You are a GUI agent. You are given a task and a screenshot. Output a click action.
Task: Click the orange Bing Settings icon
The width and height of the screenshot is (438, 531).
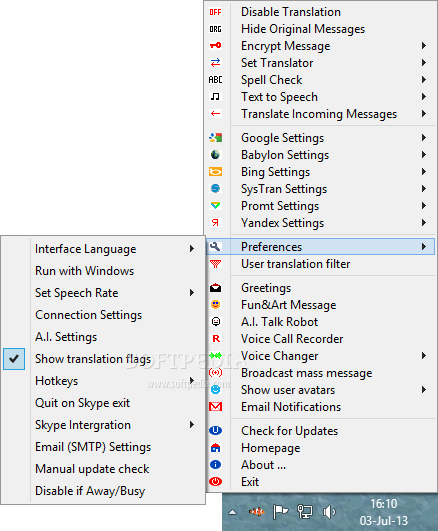point(215,172)
